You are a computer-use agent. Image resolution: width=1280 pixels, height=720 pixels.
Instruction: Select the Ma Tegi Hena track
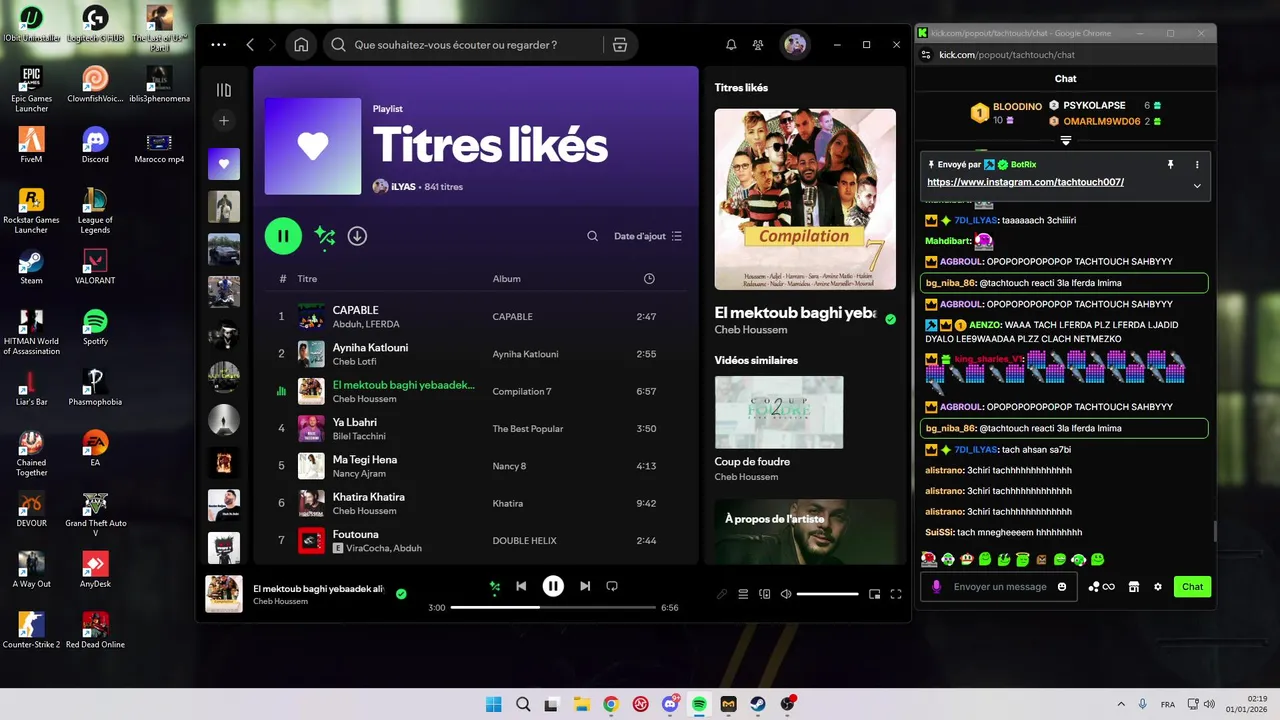click(x=365, y=460)
